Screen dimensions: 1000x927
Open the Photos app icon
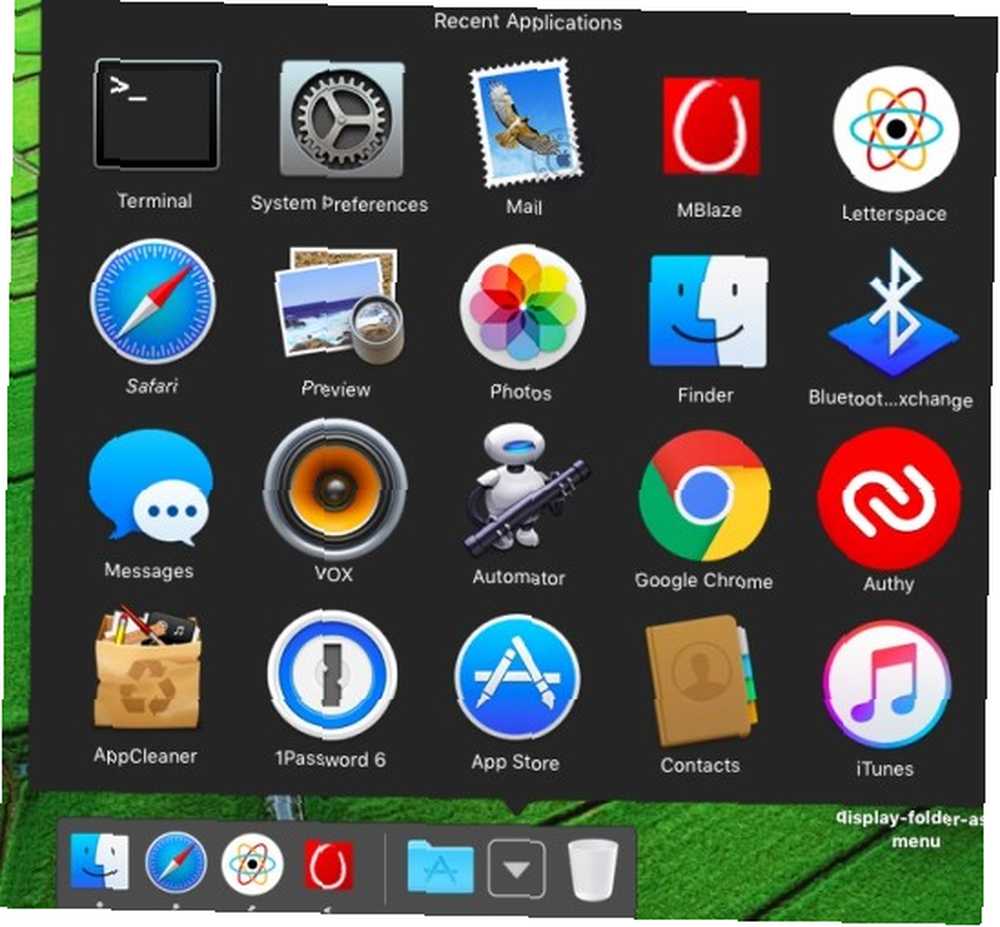tap(522, 308)
